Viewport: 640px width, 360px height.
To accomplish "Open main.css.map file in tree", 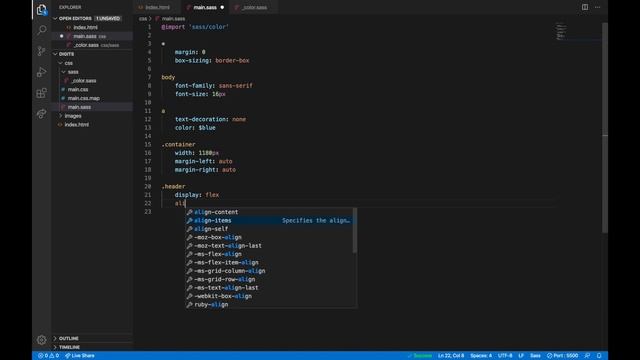I will coord(84,98).
